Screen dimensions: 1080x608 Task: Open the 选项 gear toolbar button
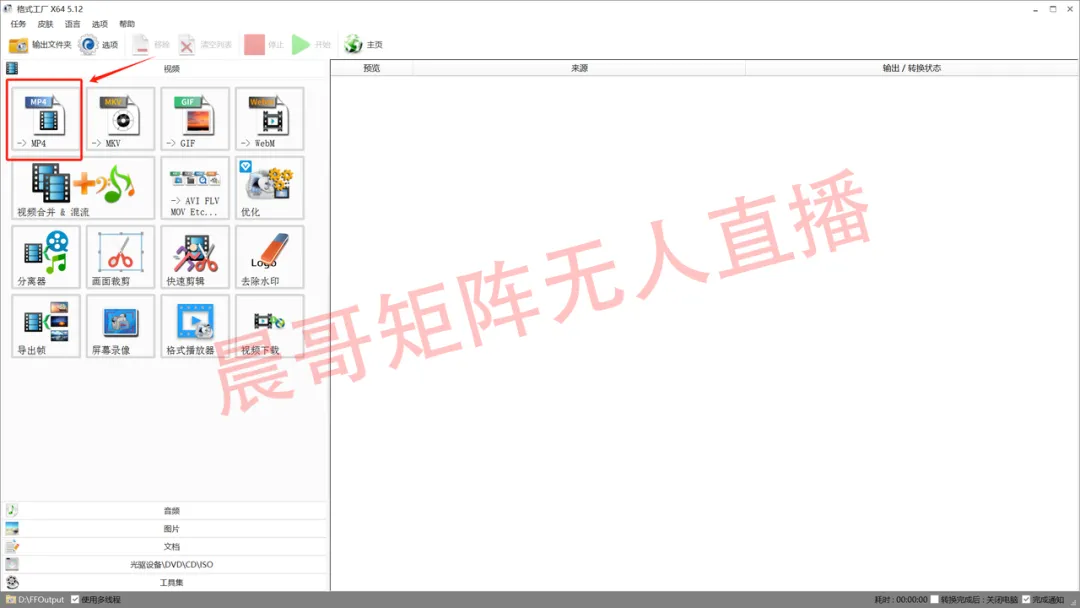pyautogui.click(x=98, y=45)
